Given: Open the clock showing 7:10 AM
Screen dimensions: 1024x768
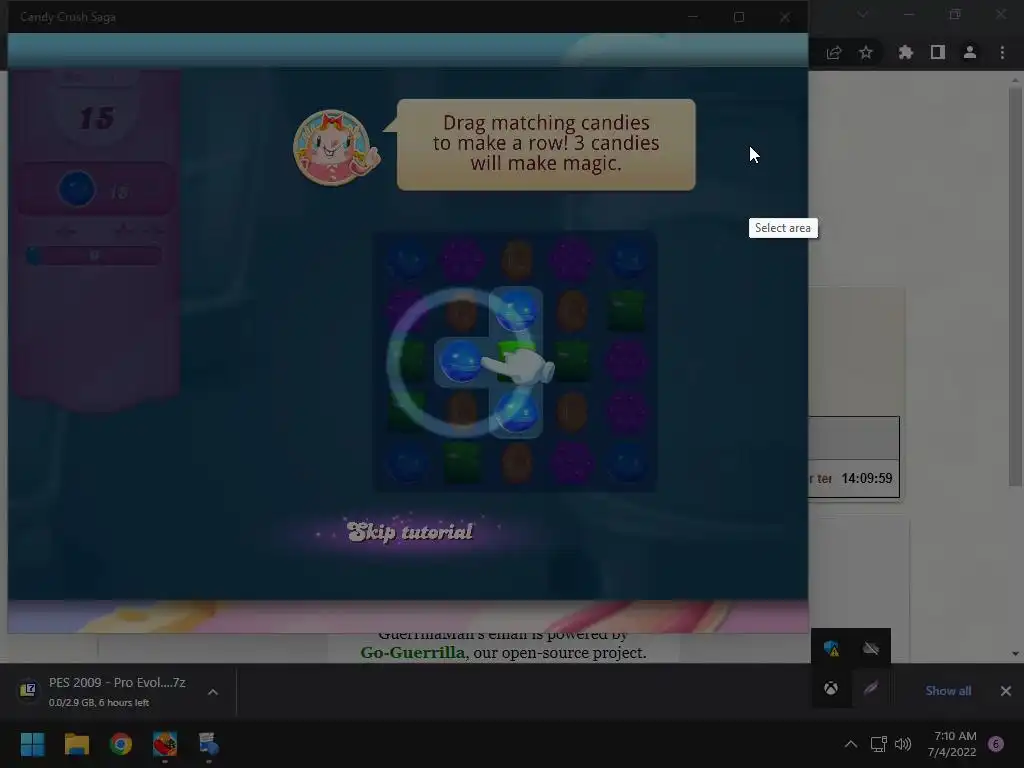Looking at the screenshot, I should click(952, 744).
